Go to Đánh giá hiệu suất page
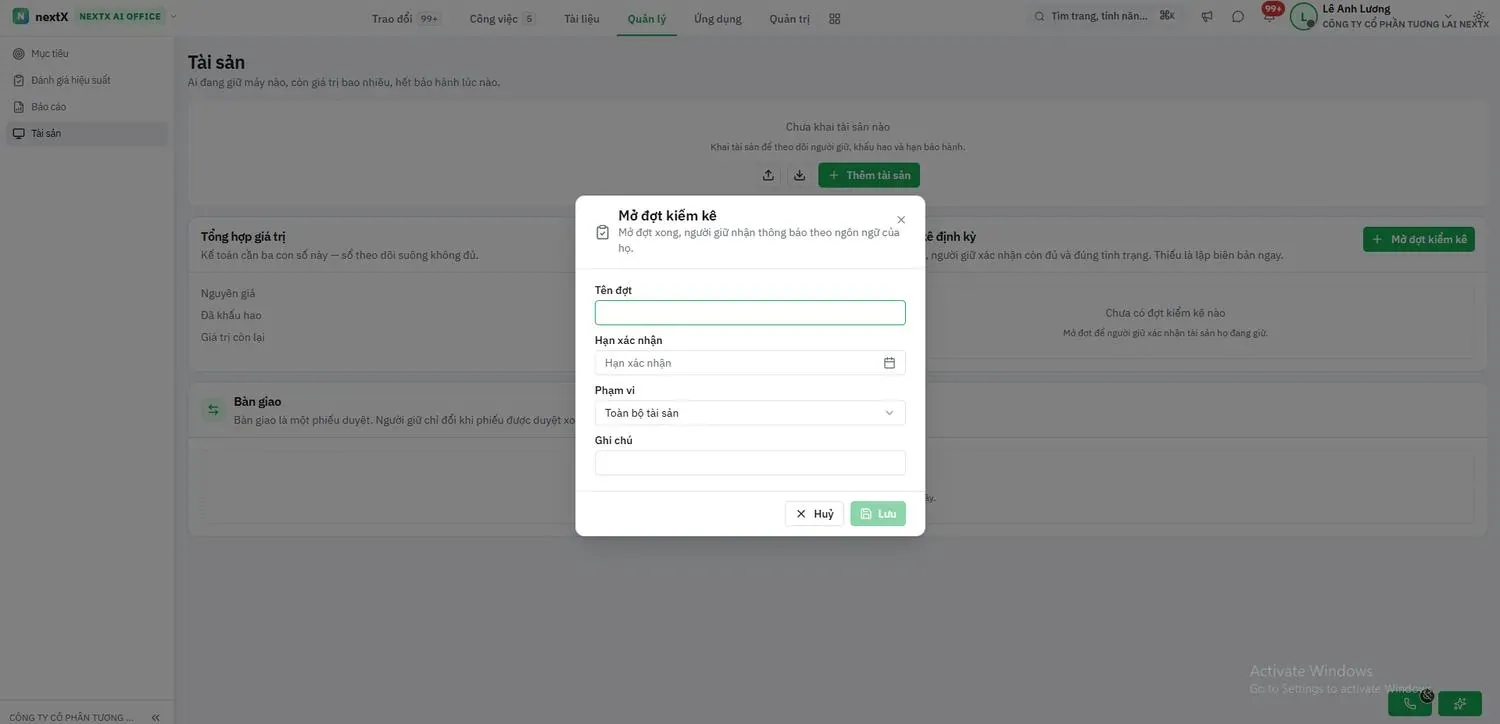 point(87,80)
